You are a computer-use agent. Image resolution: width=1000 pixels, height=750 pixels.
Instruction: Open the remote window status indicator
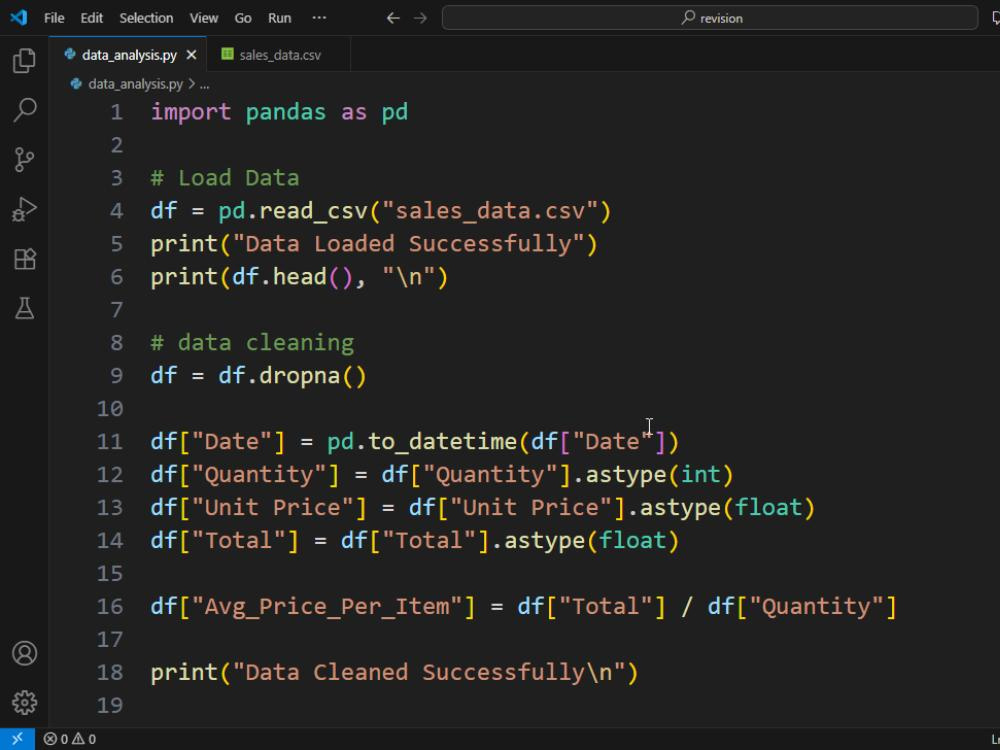point(17,739)
